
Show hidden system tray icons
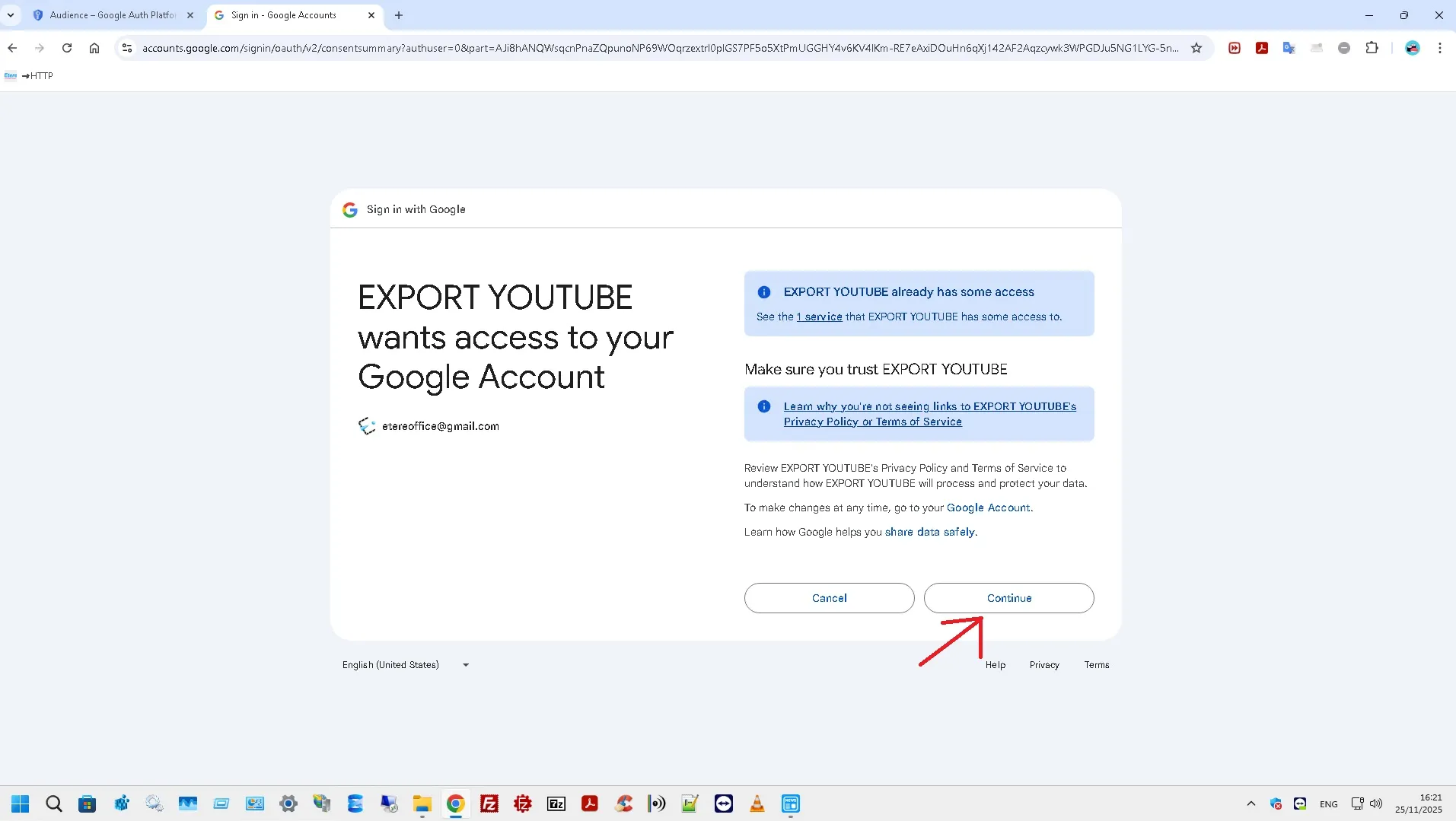(x=1251, y=803)
